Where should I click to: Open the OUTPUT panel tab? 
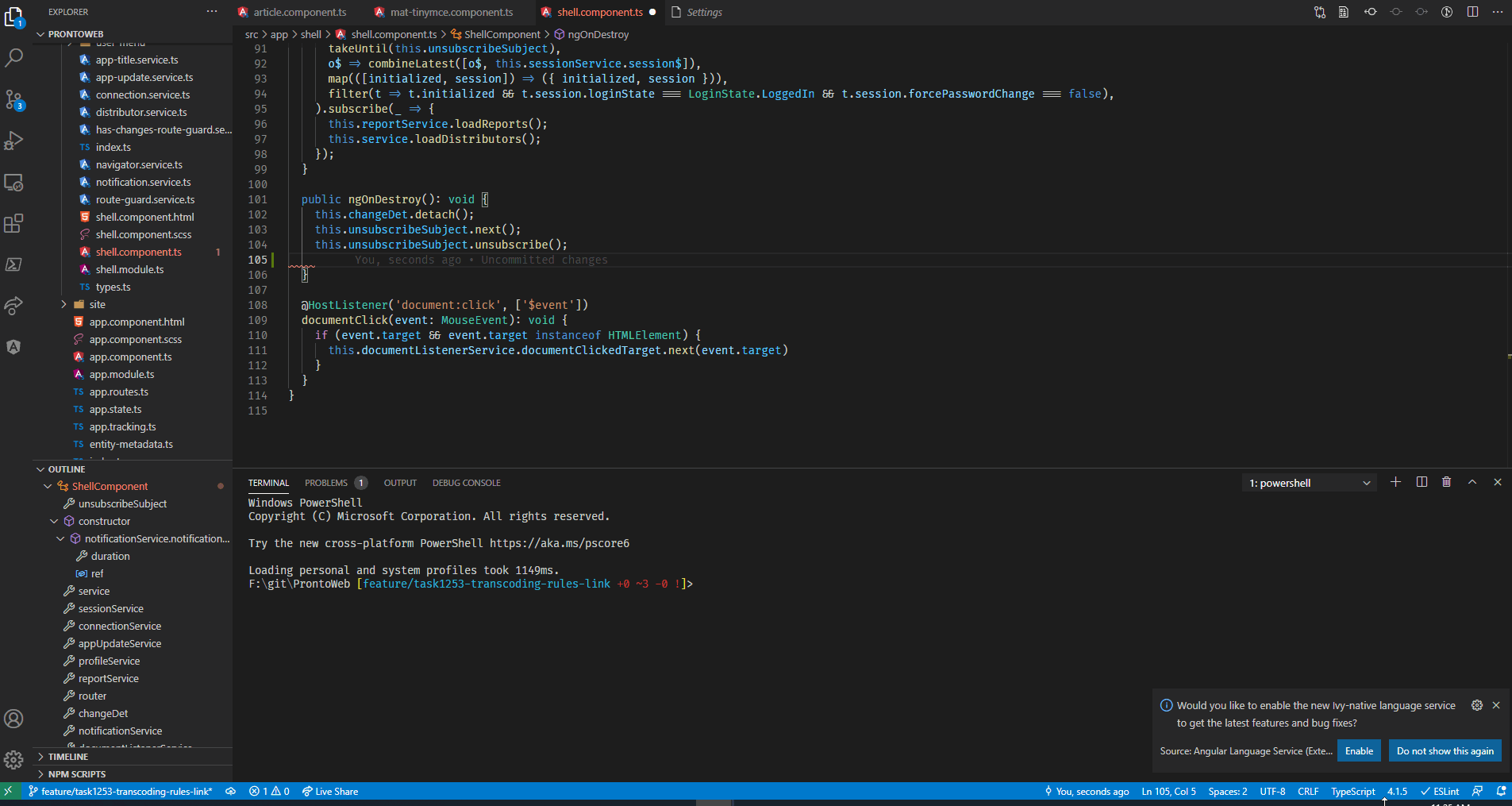click(400, 483)
